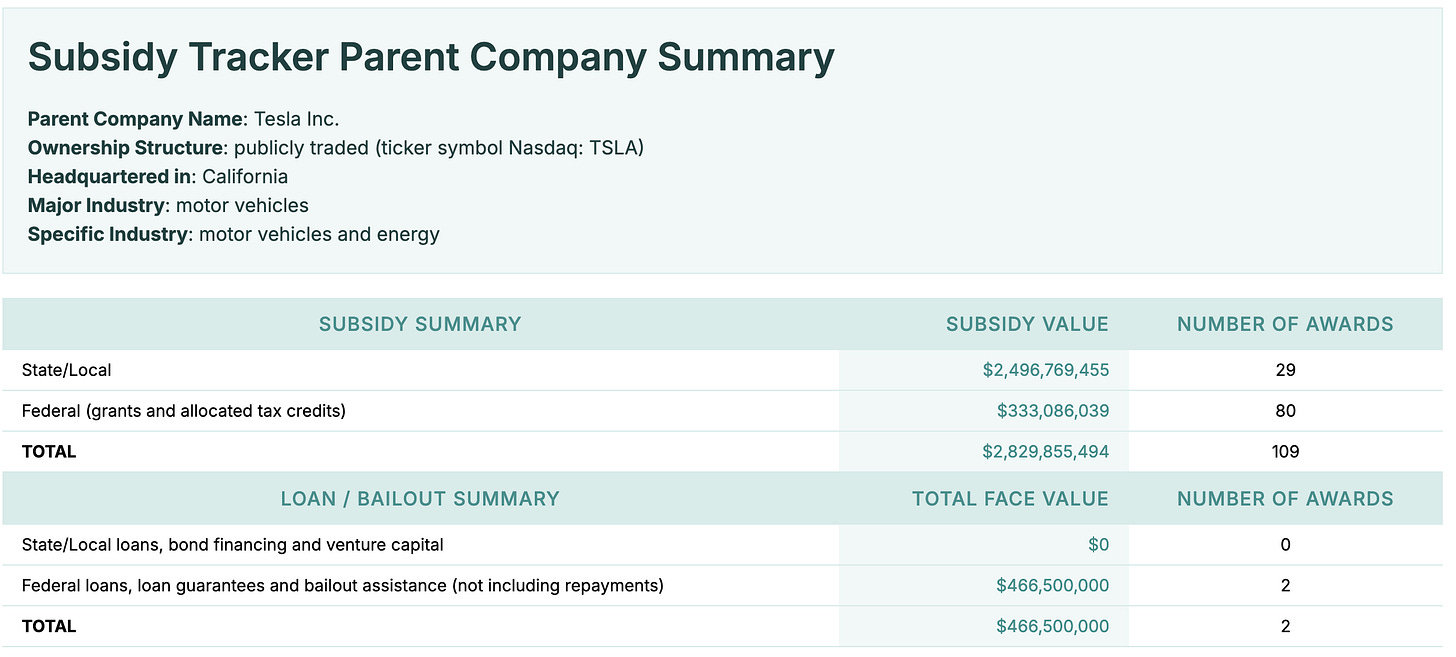Click 'NUMBER OF AWARDS' header in subsidy table
1456x657 pixels.
coord(1285,324)
